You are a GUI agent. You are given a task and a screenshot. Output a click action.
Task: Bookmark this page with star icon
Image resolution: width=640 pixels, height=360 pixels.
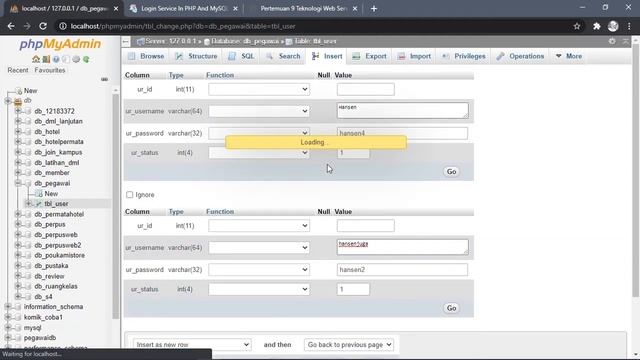click(577, 26)
